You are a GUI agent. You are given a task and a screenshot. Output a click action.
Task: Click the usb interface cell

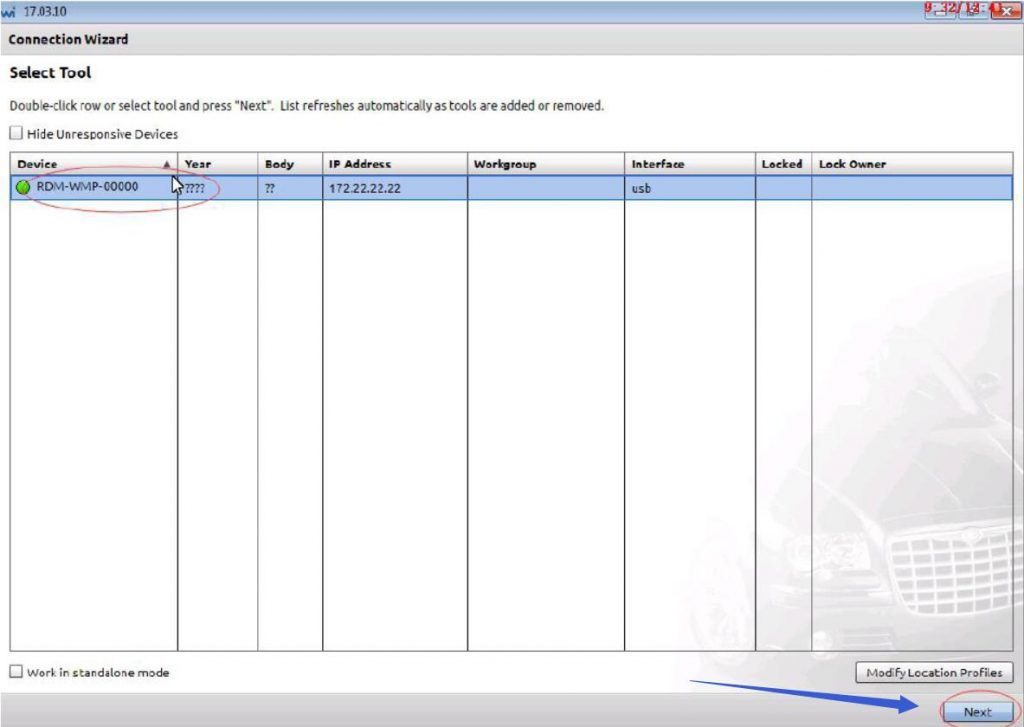[690, 188]
